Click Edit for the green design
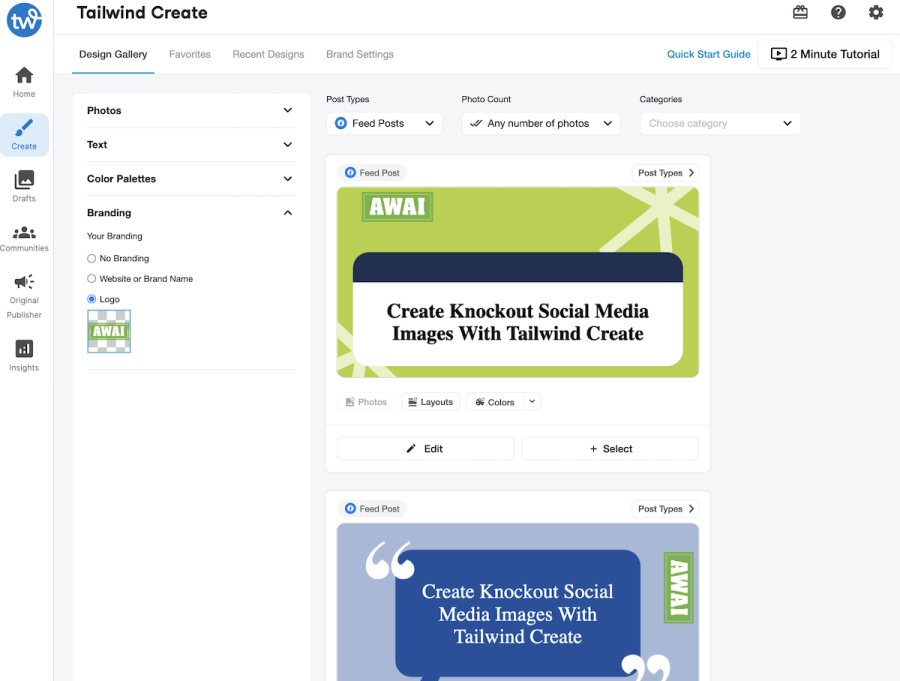This screenshot has width=900, height=681. click(x=425, y=448)
